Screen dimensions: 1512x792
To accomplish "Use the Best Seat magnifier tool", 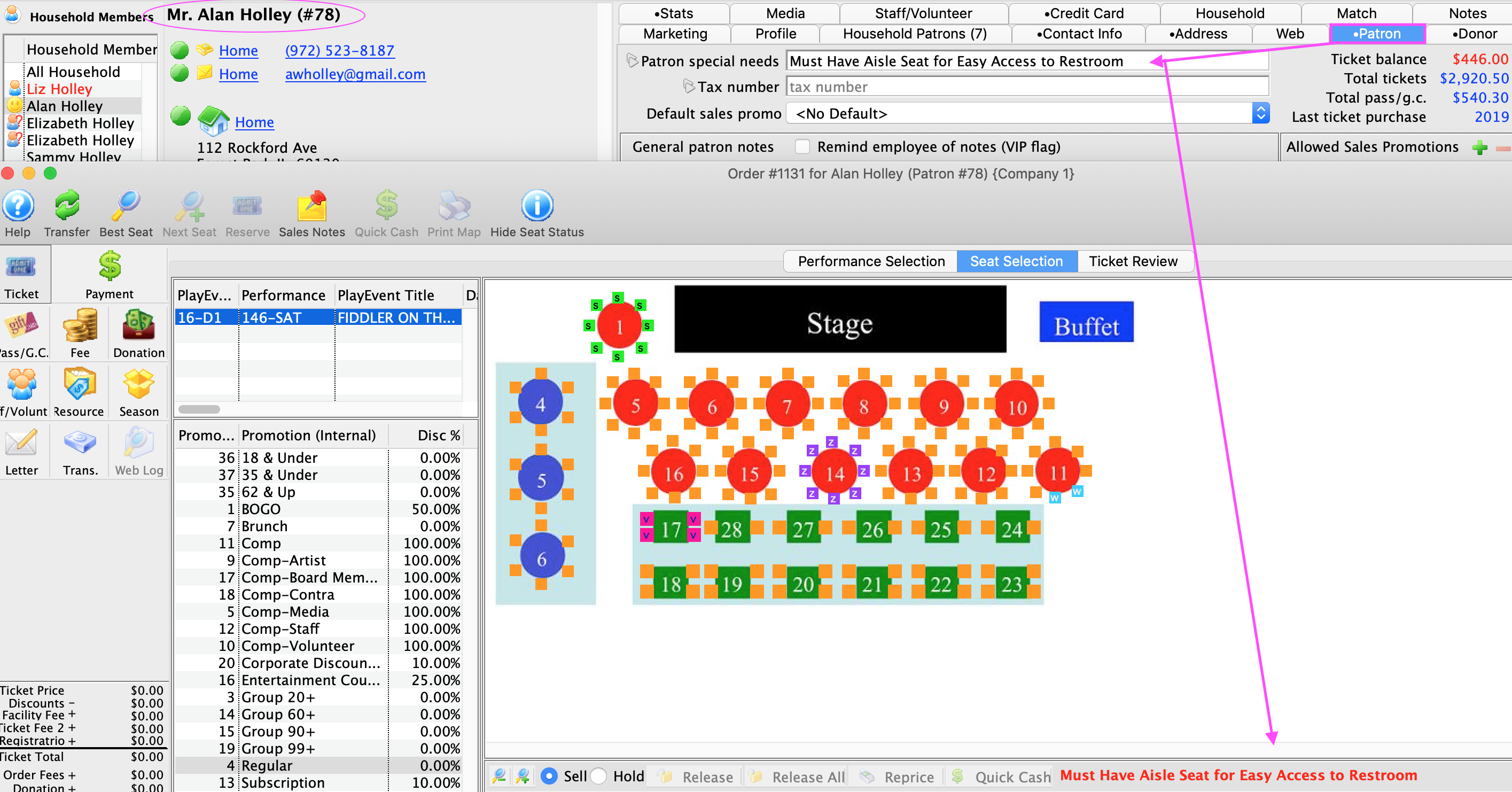I will [x=126, y=206].
